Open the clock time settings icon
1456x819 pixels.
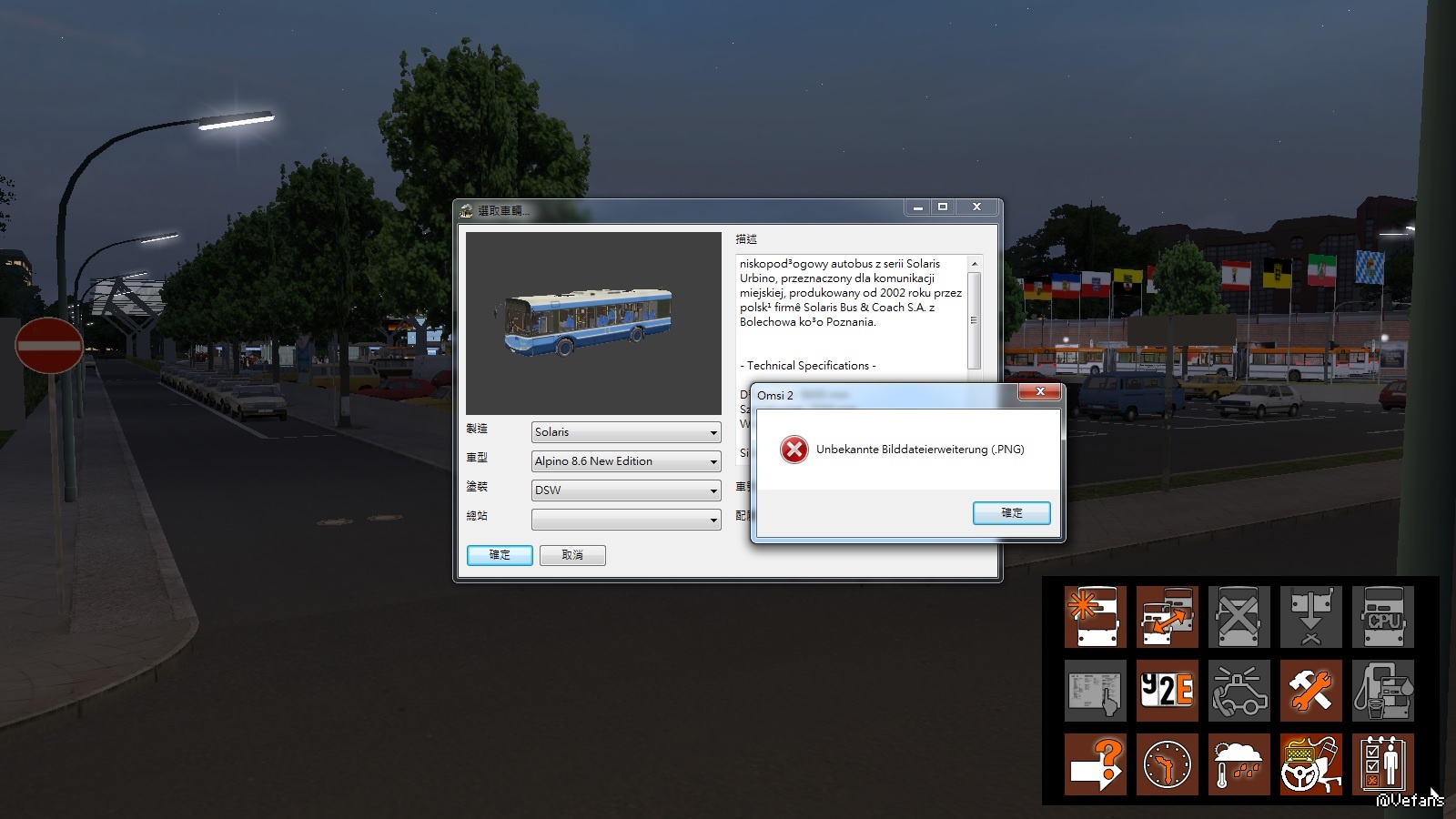coord(1168,764)
